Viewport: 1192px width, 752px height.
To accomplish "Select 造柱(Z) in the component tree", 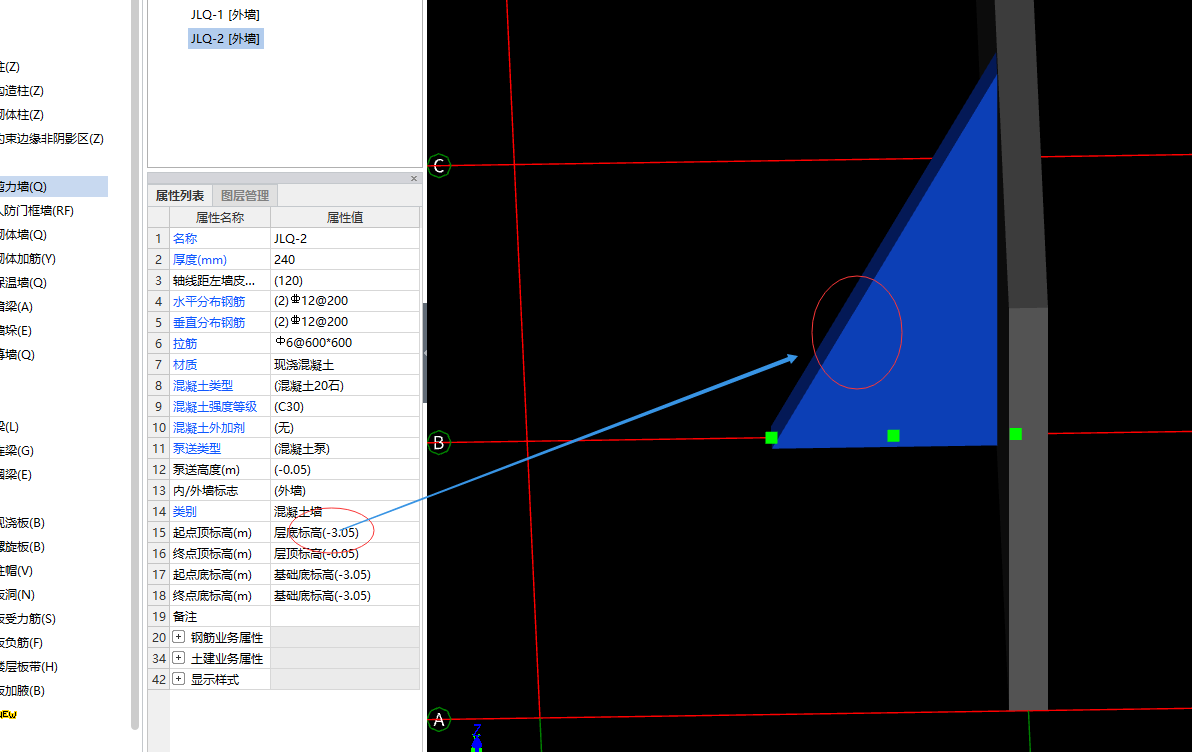I will click(22, 90).
